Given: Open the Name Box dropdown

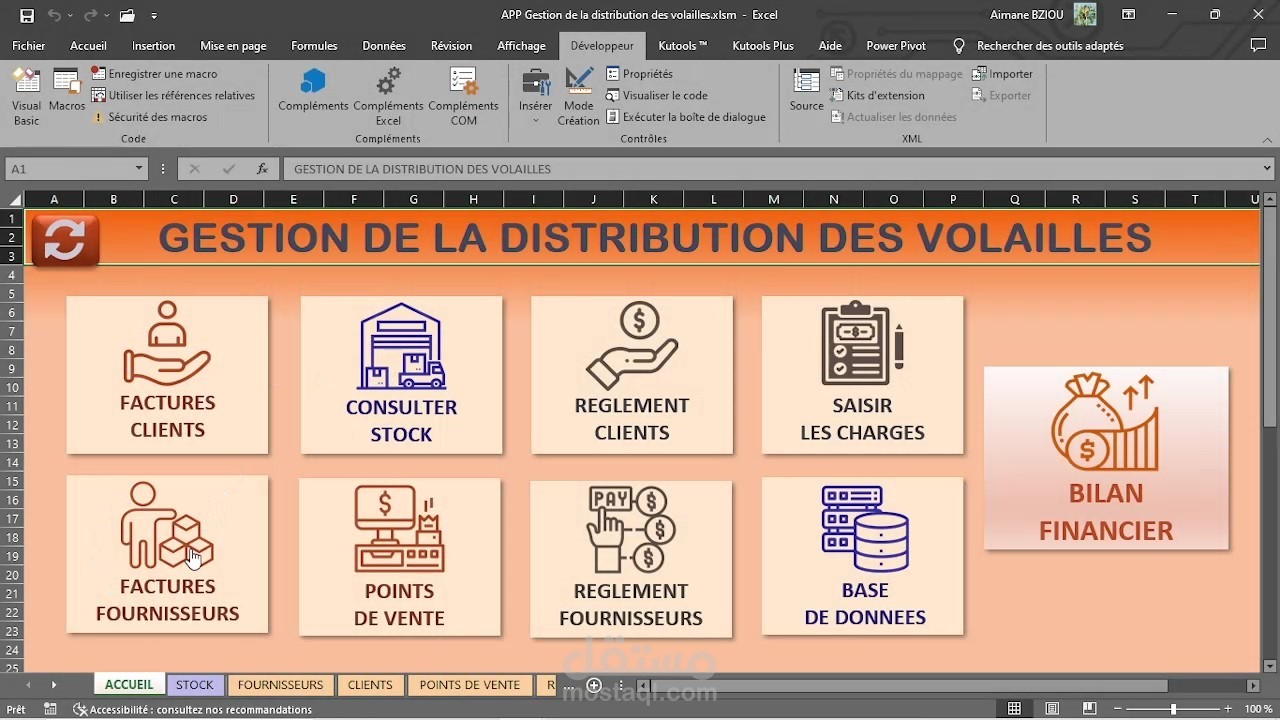Looking at the screenshot, I should pyautogui.click(x=140, y=169).
